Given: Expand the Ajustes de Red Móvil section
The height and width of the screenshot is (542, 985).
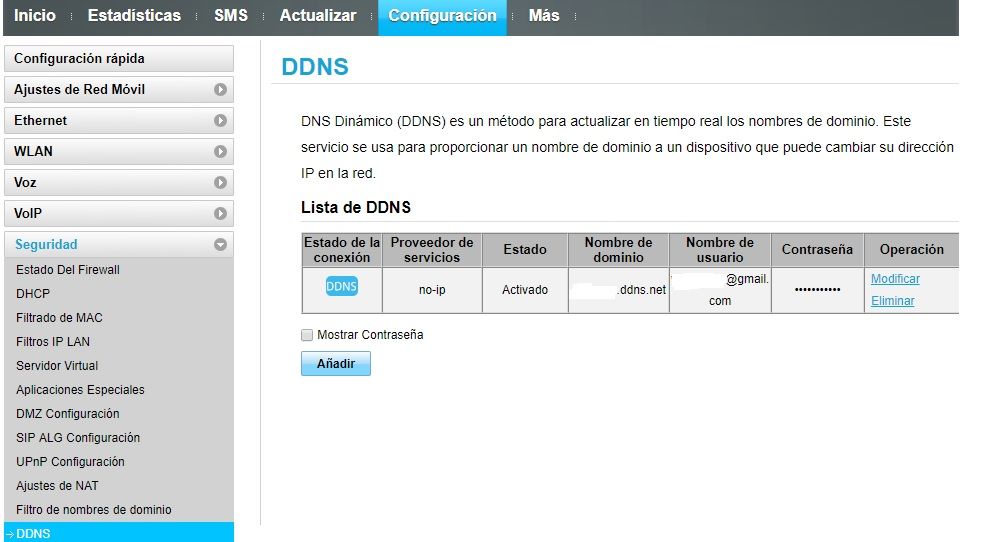Looking at the screenshot, I should pos(220,90).
